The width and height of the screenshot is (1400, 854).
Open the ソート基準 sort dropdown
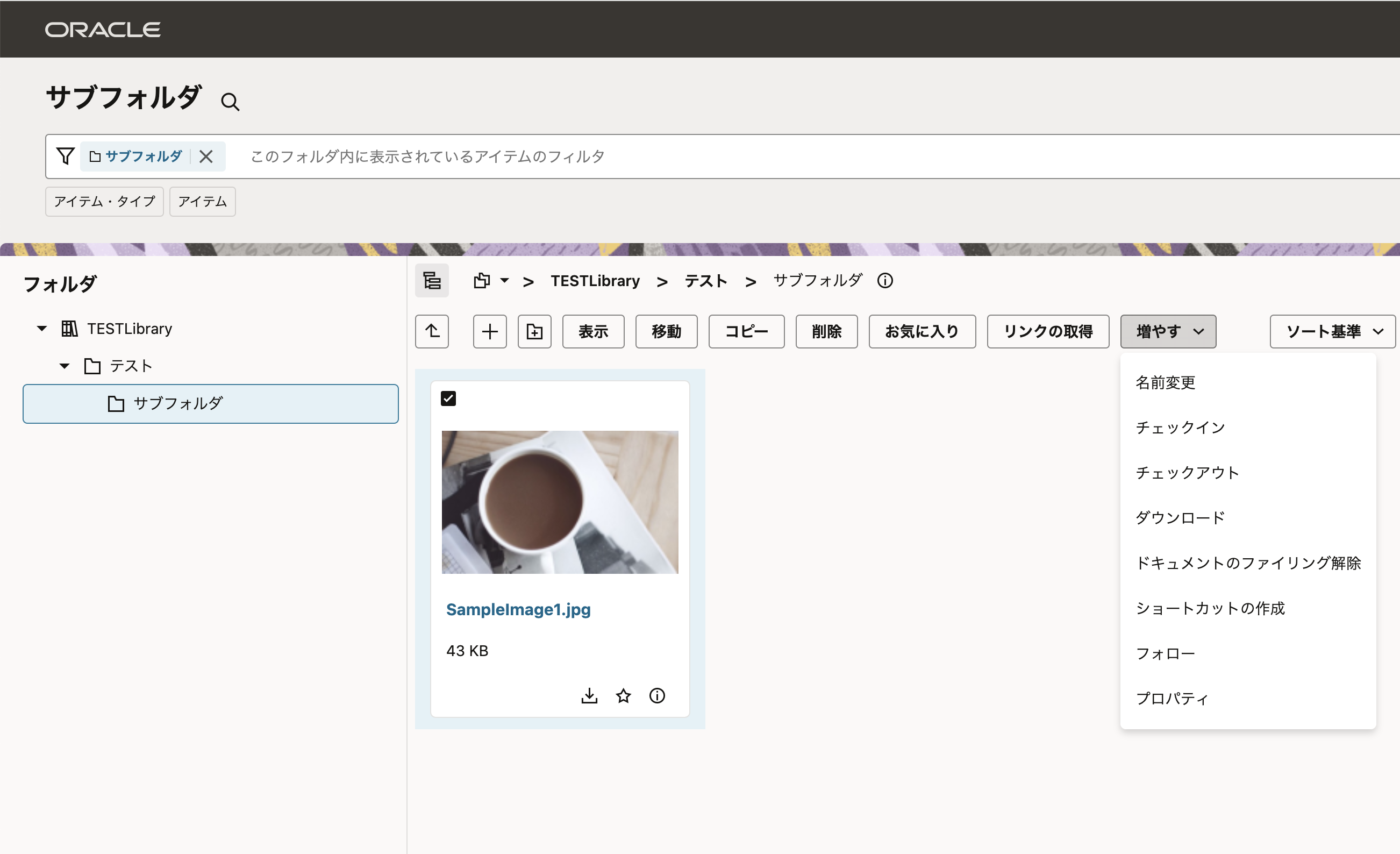click(1332, 331)
